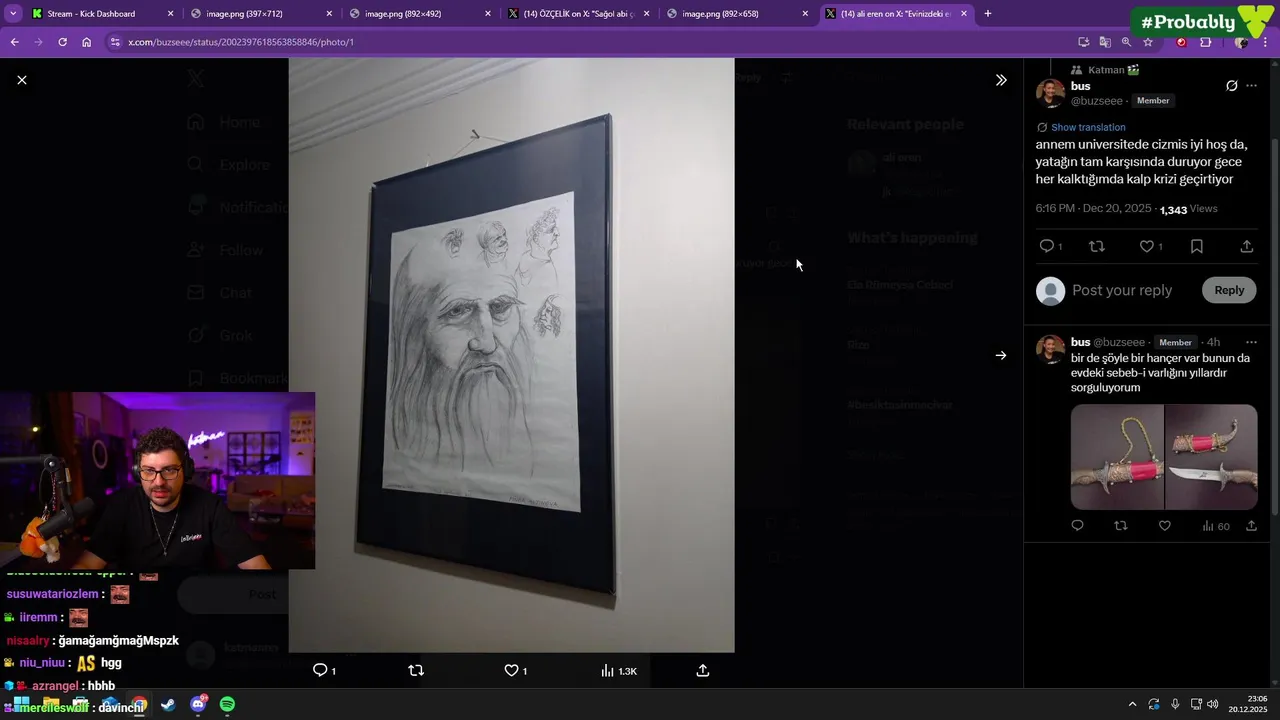The image size is (1280, 720).
Task: View the dagger post's 60 views stat
Action: (1215, 526)
